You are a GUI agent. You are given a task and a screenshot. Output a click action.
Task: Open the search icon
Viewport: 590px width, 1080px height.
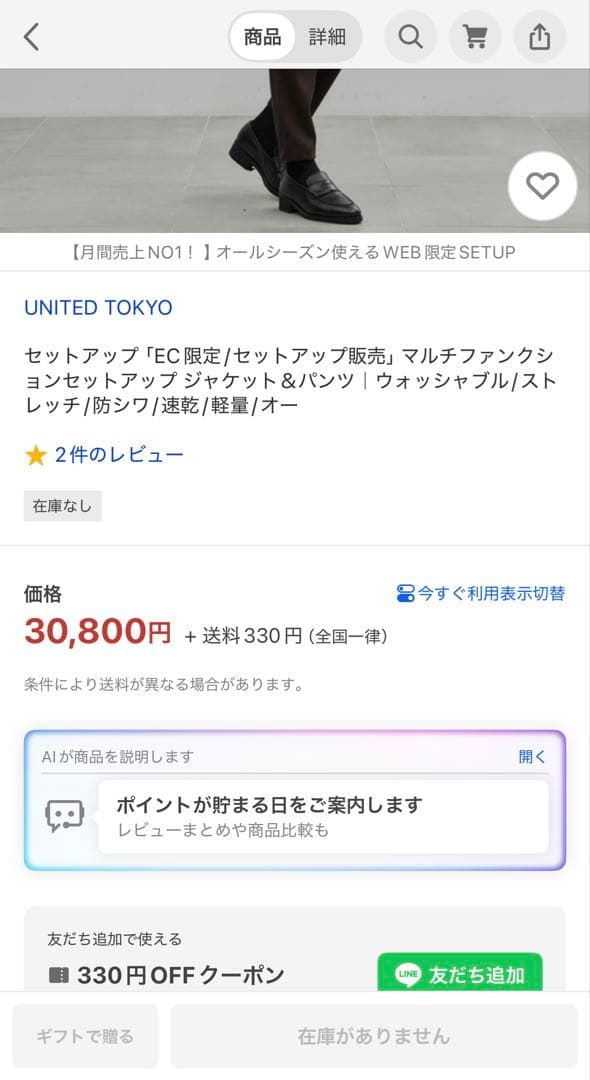pos(410,36)
